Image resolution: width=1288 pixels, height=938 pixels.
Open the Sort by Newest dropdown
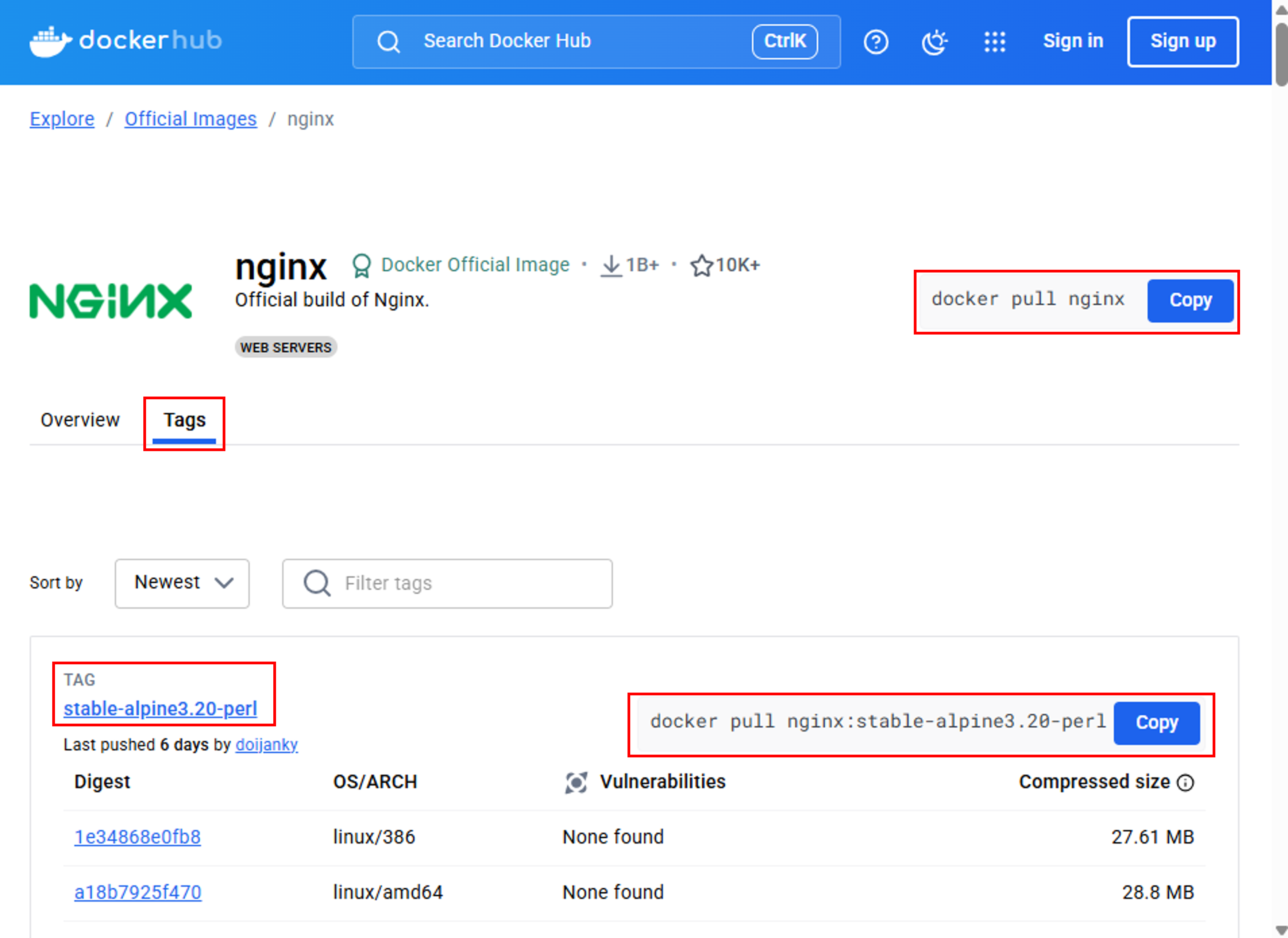pos(182,583)
